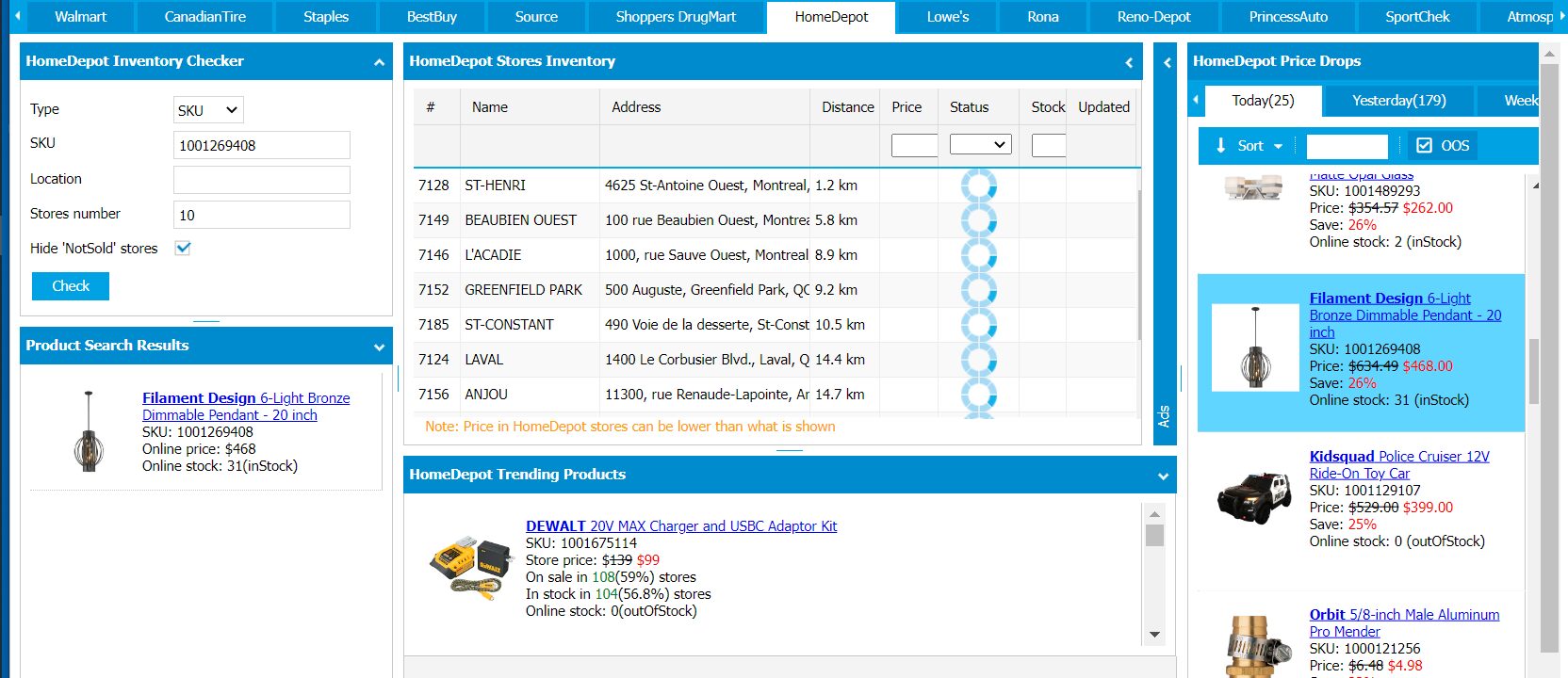Click the Price Drops search box

(1347, 146)
